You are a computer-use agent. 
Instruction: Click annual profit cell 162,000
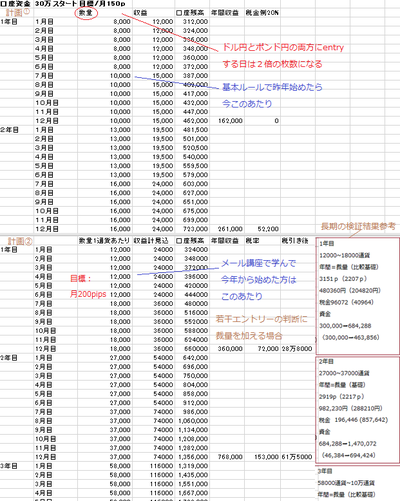coord(230,121)
